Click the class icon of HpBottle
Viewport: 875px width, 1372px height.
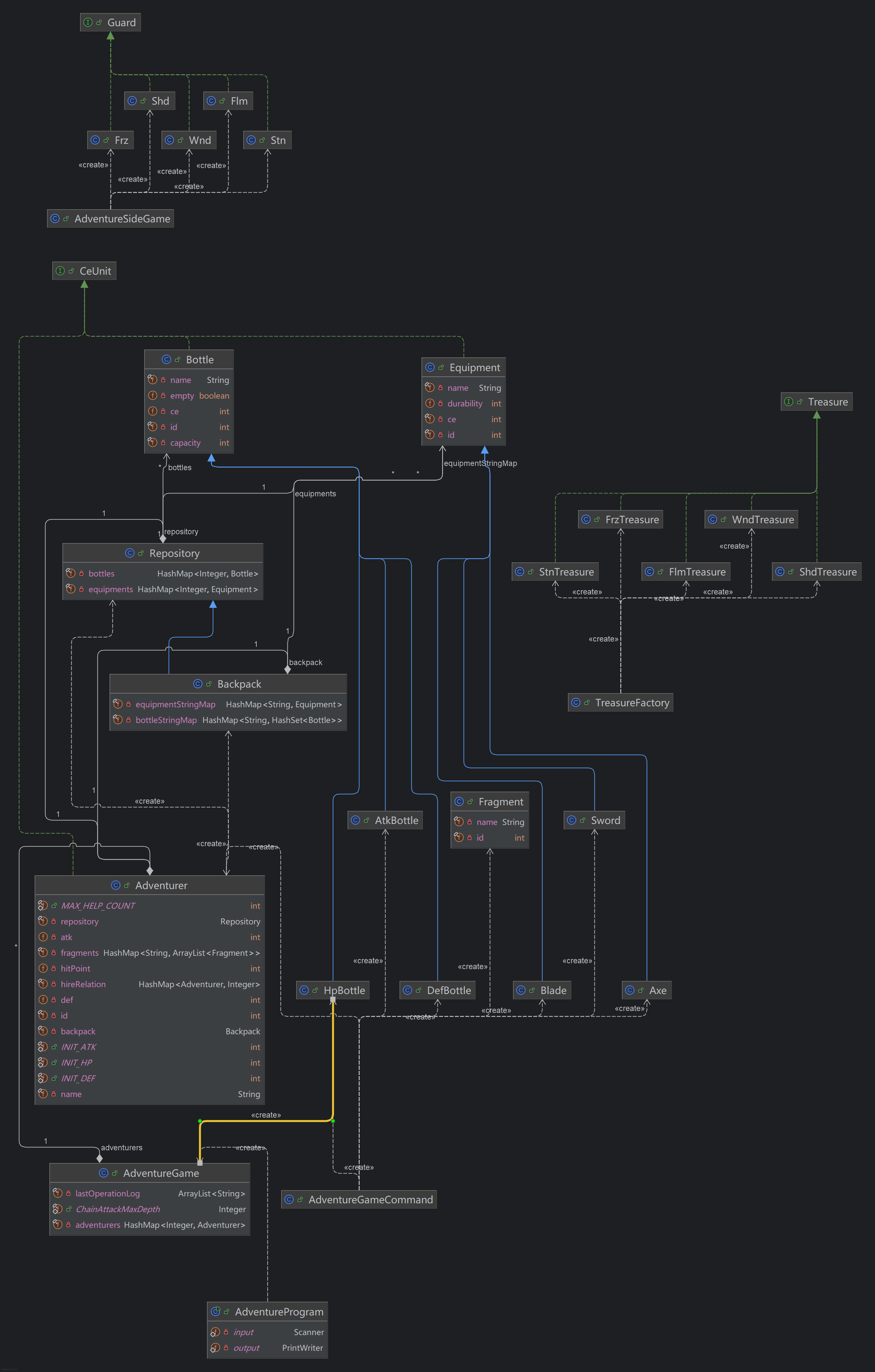click(304, 990)
